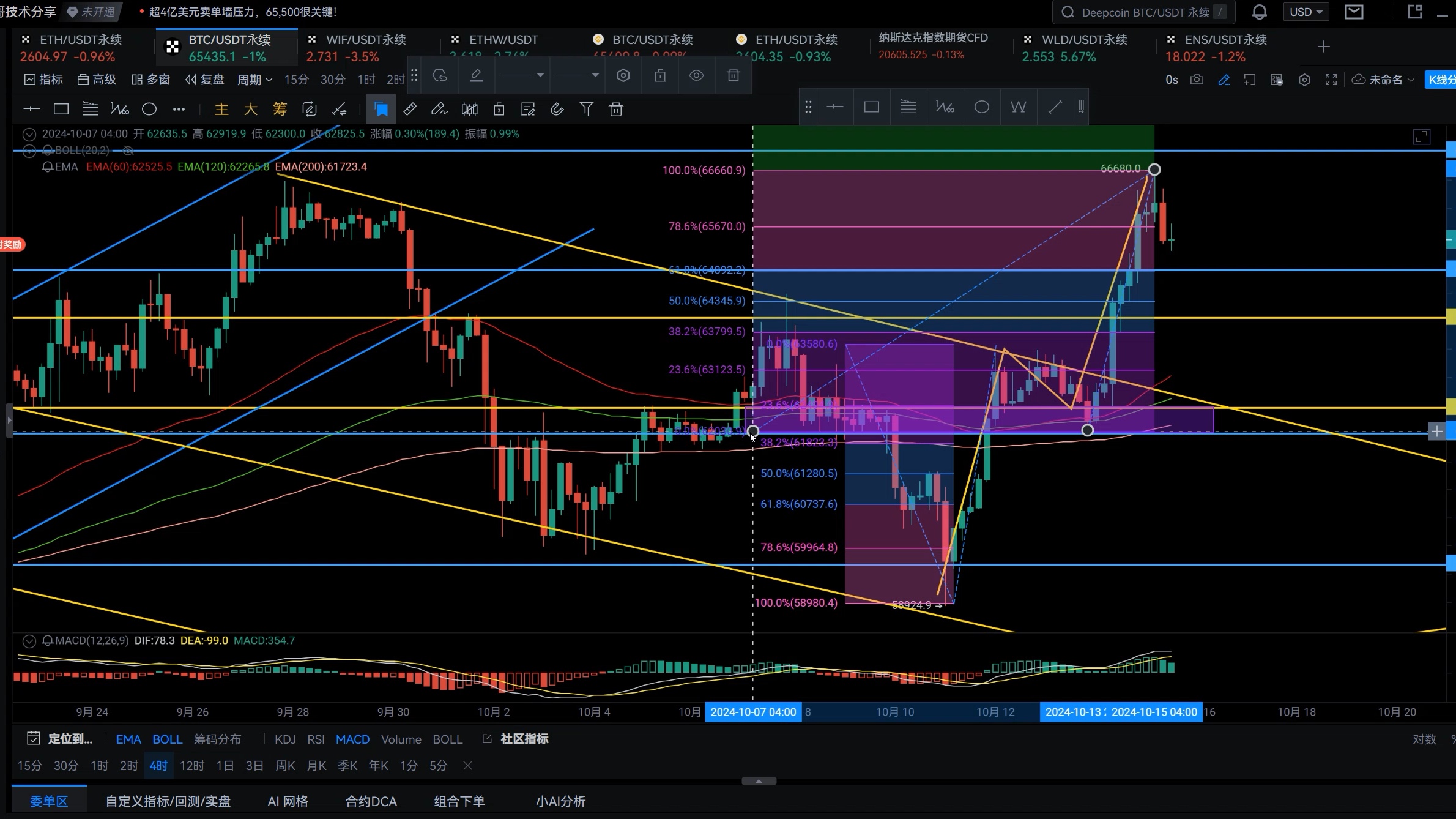
Task: Open selected drawing settings hexagon in floating toolbar
Action: tap(623, 75)
